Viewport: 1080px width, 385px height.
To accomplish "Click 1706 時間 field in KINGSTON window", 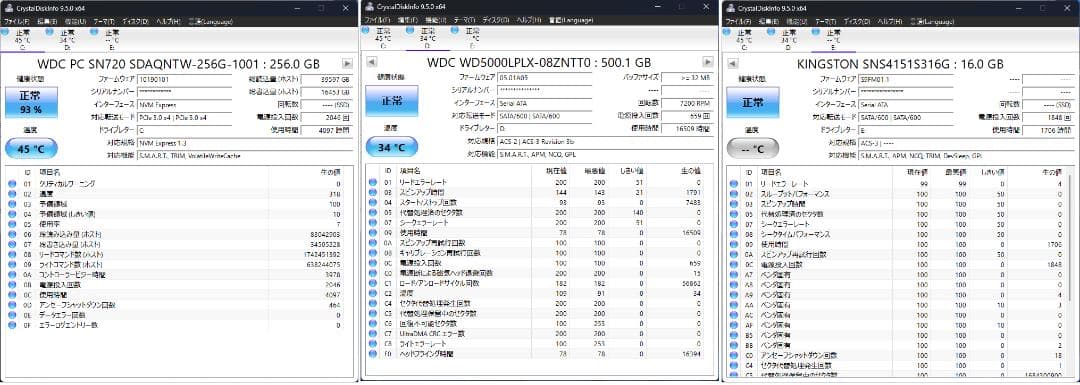I will click(x=1047, y=129).
